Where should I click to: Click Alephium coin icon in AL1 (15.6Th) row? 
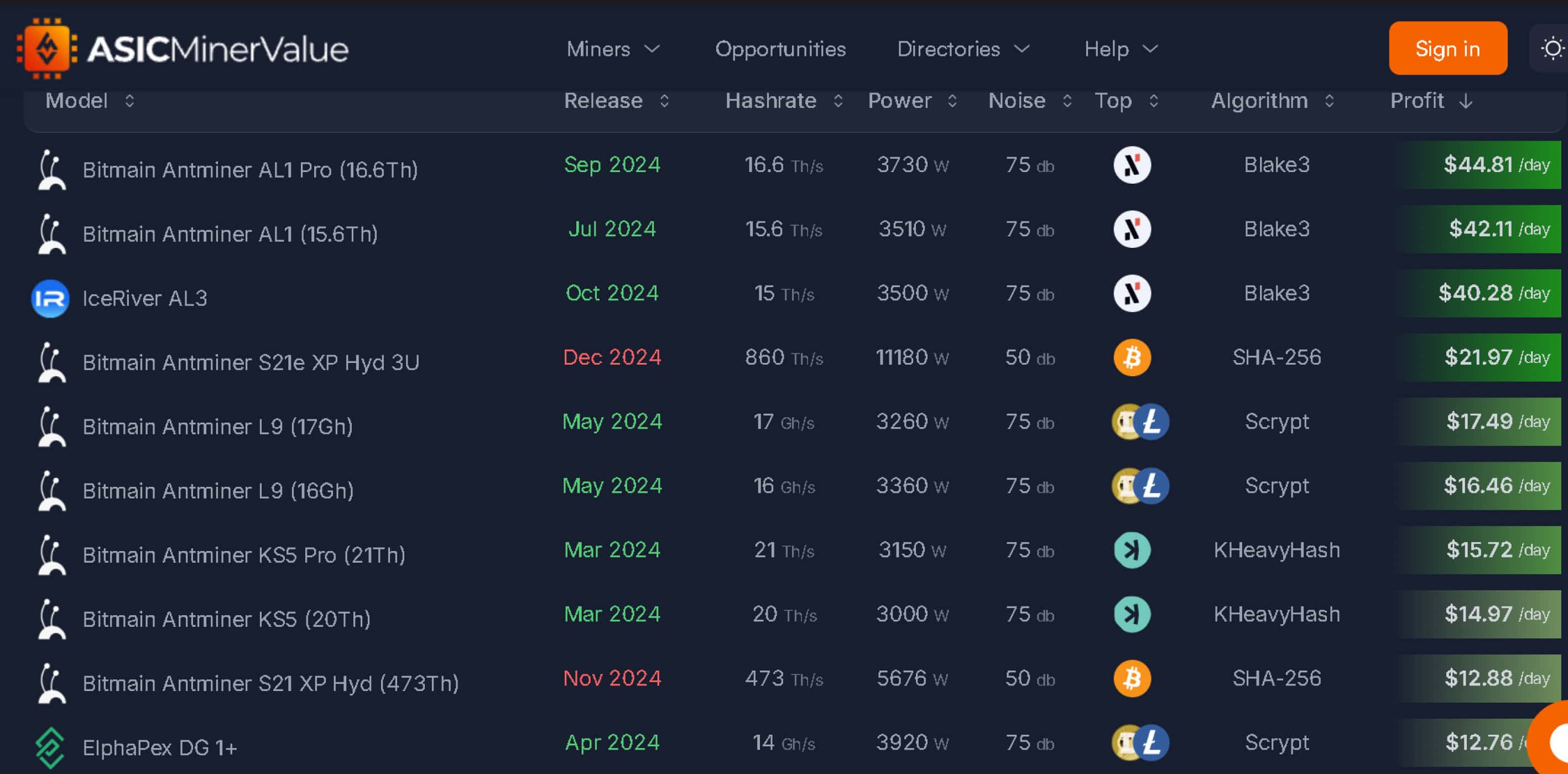click(1132, 229)
